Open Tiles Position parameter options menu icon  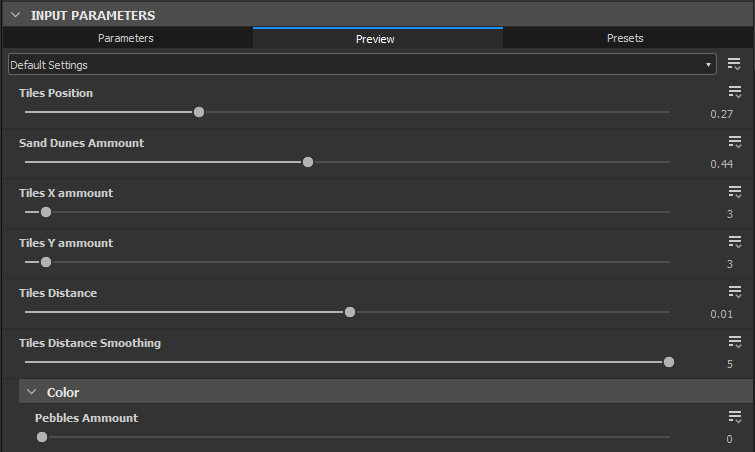click(735, 92)
